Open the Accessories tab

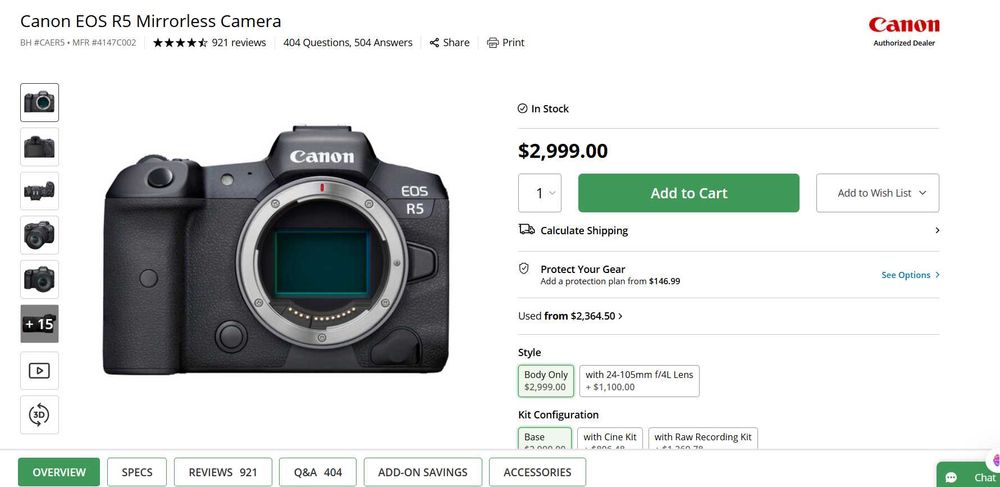pyautogui.click(x=537, y=472)
